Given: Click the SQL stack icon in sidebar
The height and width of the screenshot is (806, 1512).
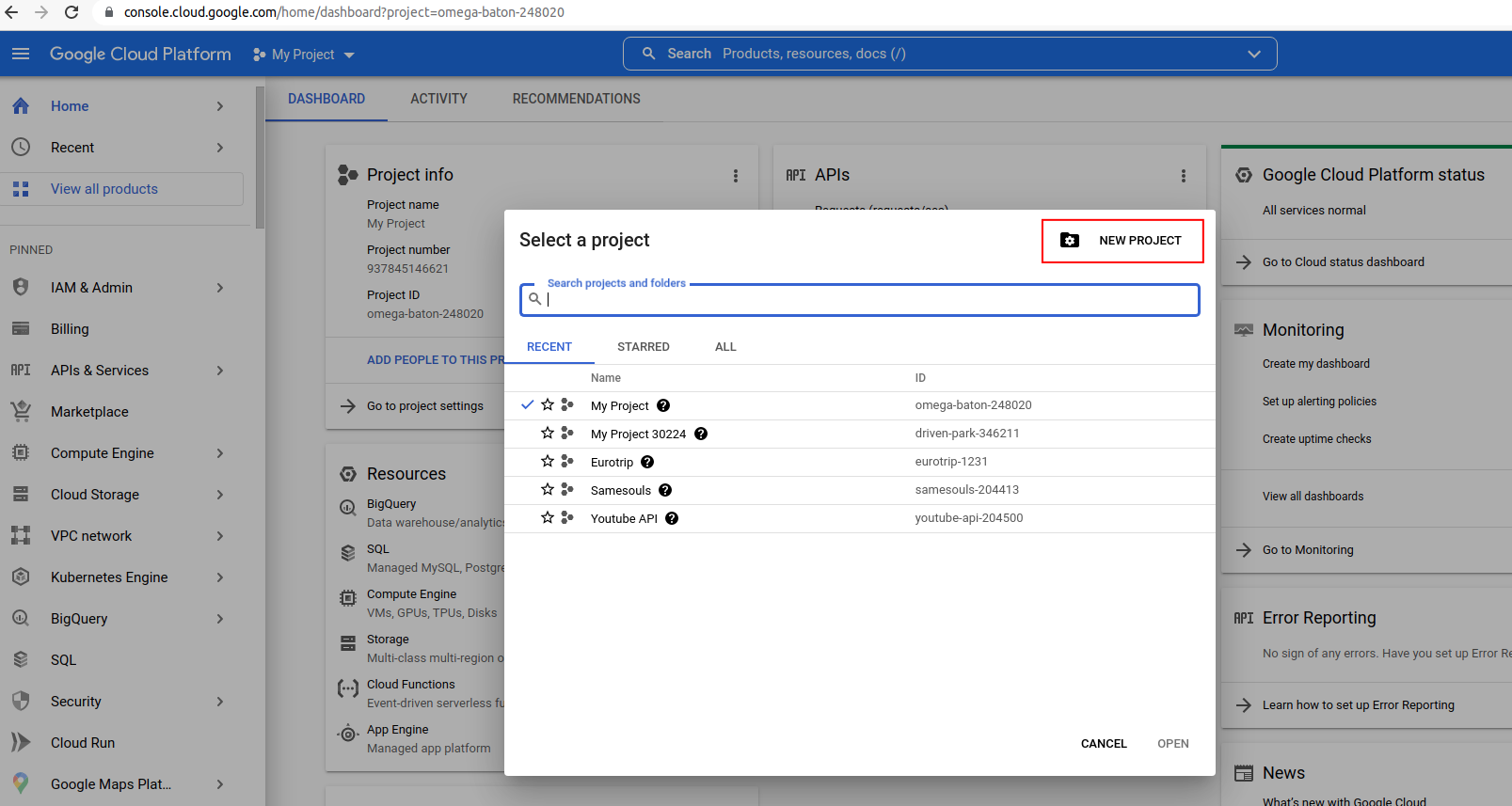Looking at the screenshot, I should click(x=21, y=659).
